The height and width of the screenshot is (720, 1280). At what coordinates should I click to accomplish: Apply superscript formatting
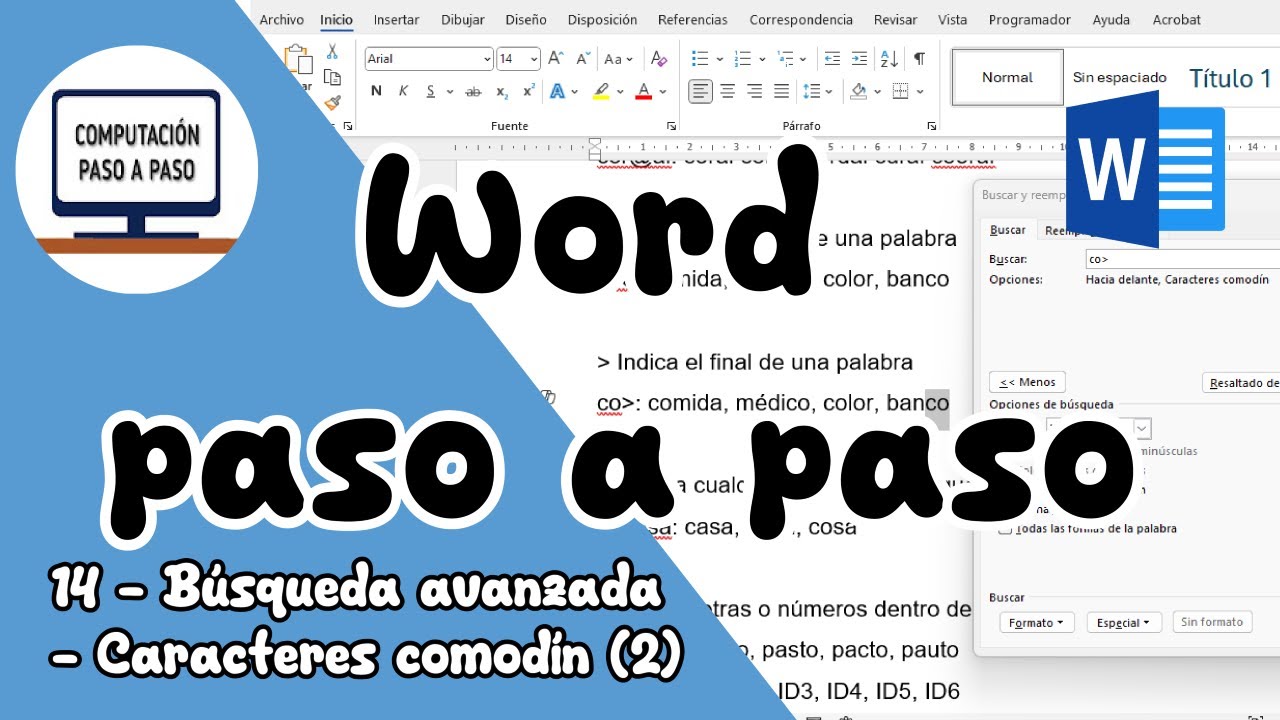529,91
